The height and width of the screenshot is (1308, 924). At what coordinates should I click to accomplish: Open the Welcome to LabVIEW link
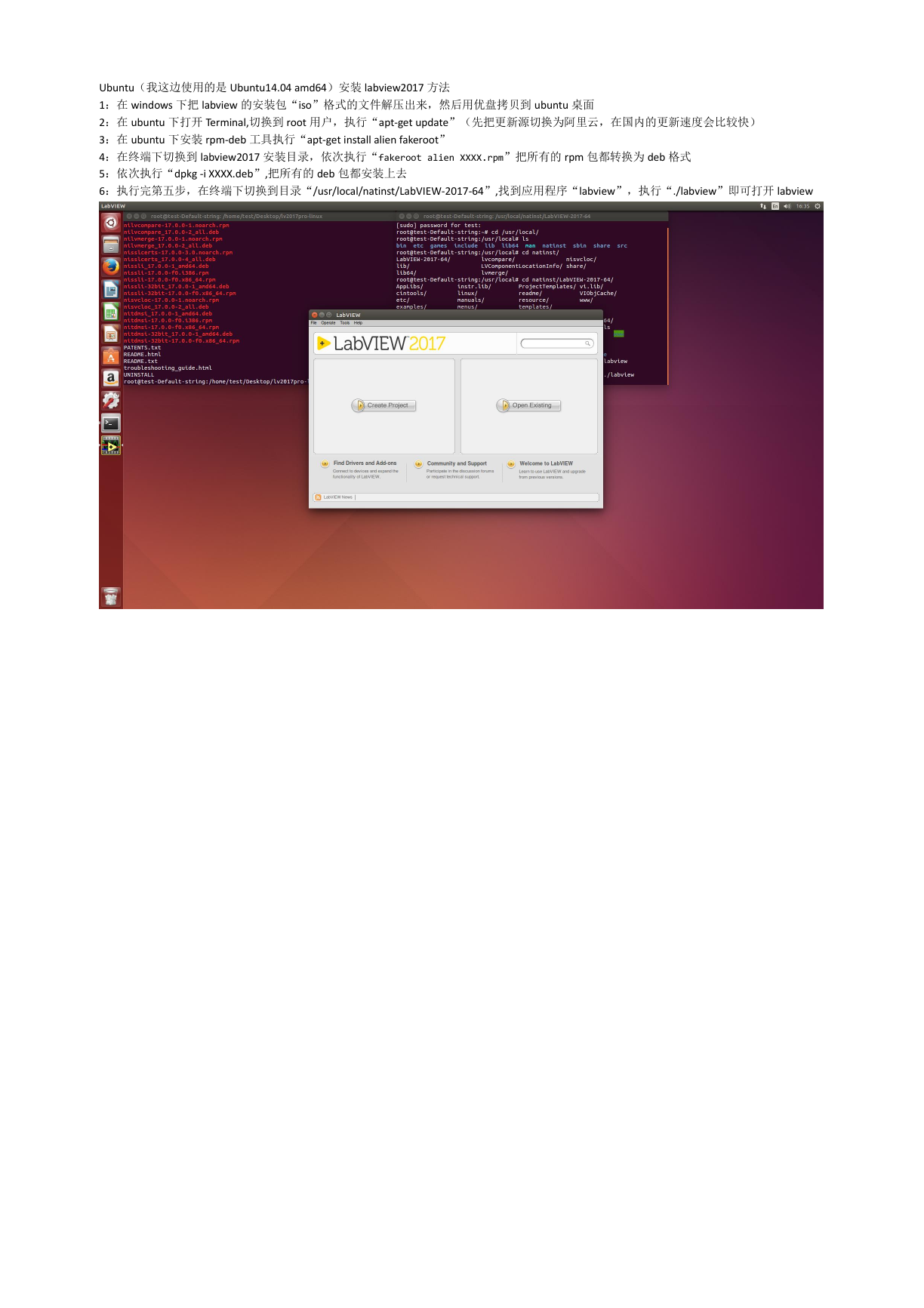tap(546, 463)
